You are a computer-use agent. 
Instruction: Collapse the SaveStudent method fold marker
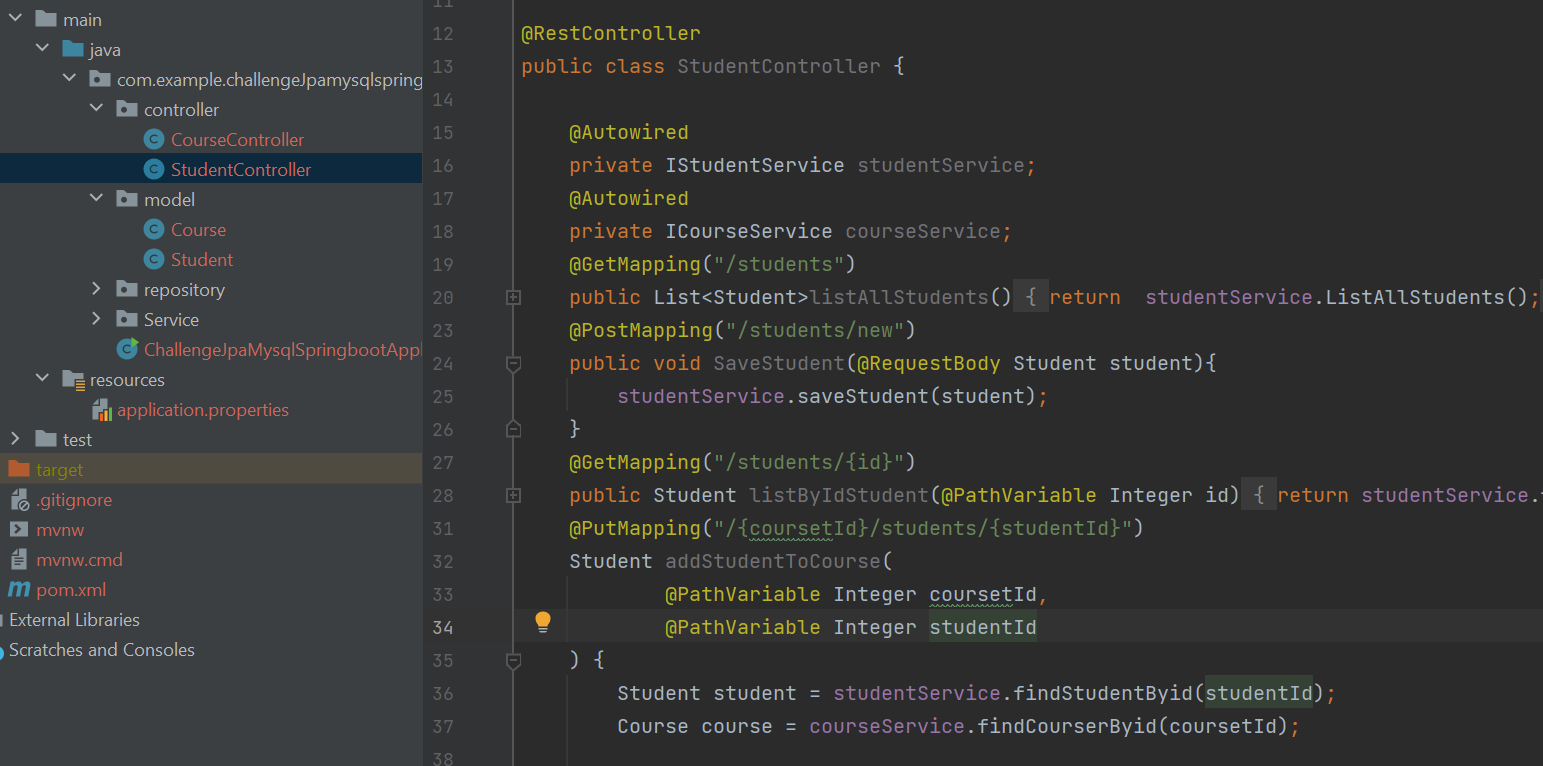pos(513,364)
